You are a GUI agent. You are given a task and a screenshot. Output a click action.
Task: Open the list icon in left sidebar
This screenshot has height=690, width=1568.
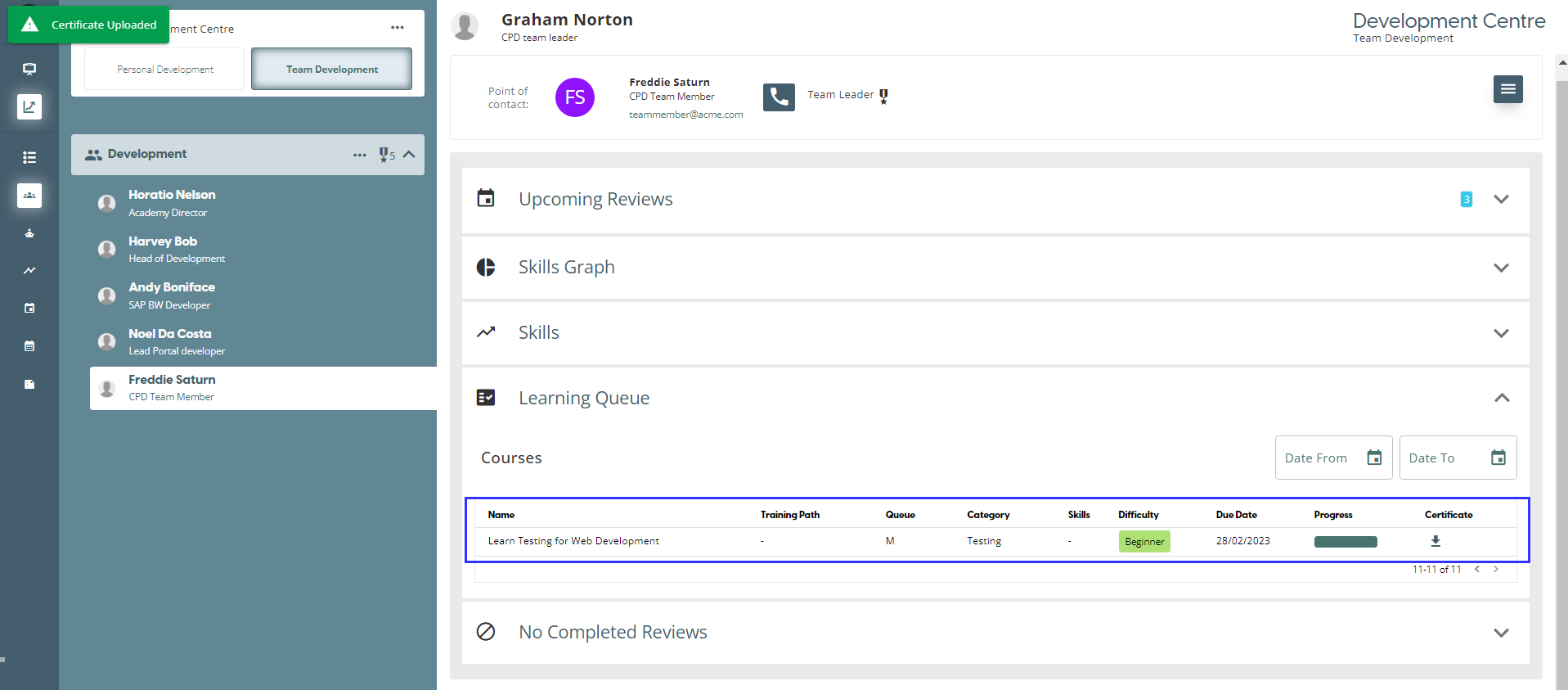tap(29, 157)
